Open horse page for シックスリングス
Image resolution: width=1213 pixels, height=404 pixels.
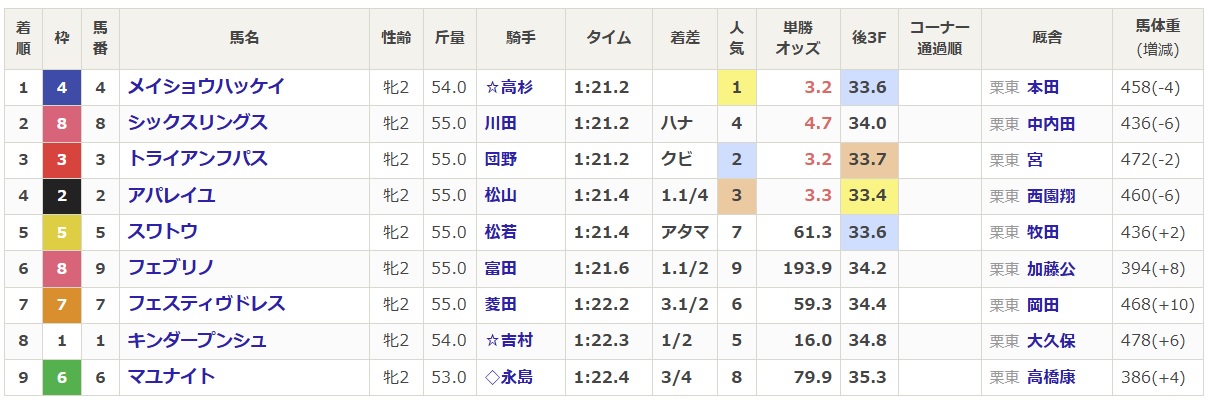tap(197, 123)
